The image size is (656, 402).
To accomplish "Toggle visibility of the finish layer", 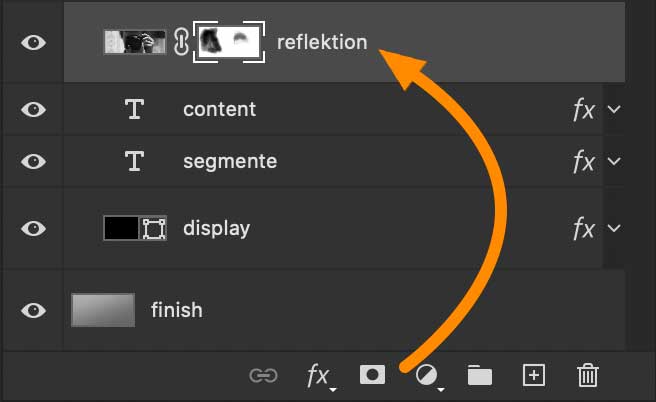I will pyautogui.click(x=33, y=310).
